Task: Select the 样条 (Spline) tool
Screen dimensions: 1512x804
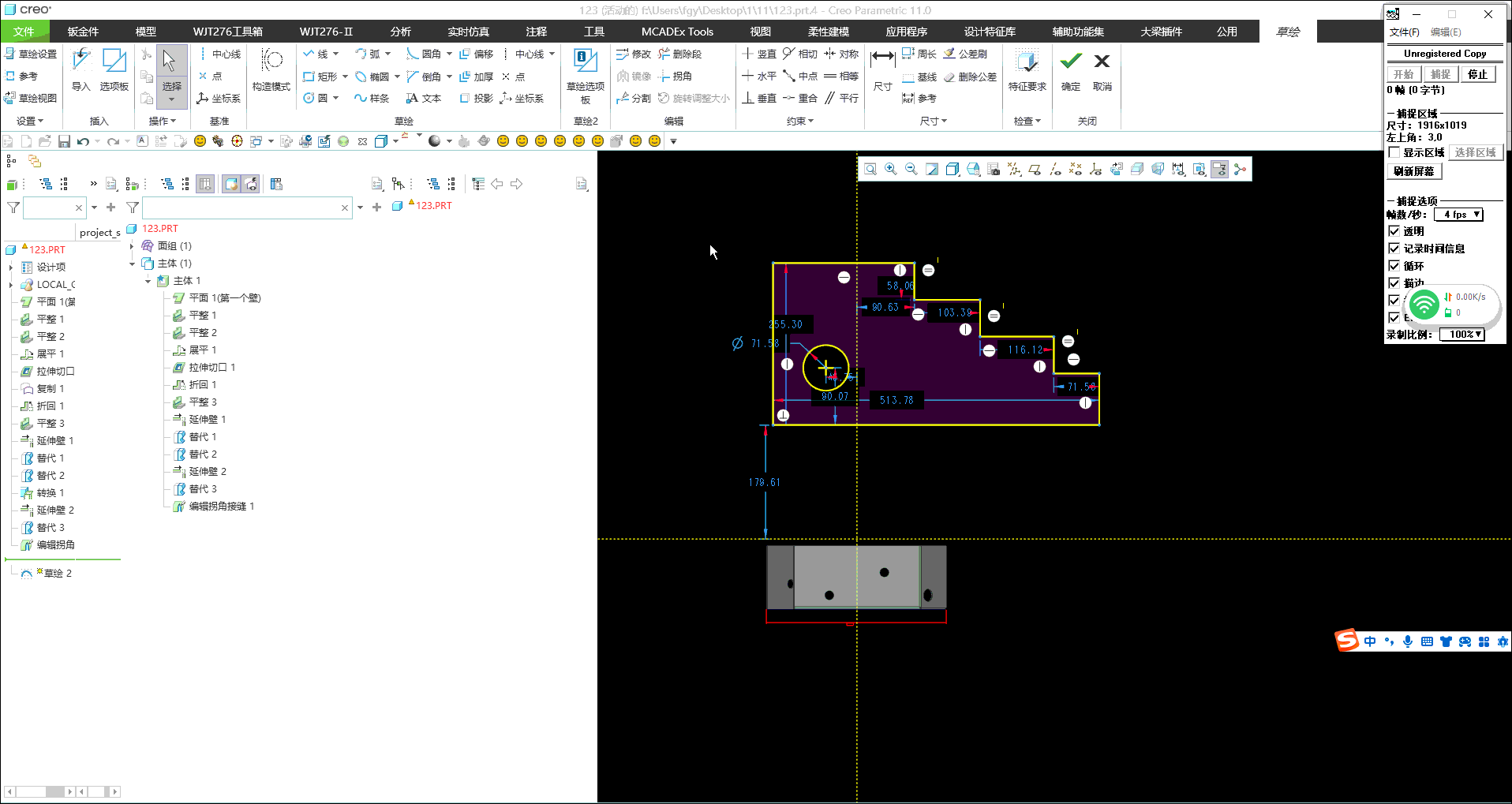Action: (x=372, y=98)
